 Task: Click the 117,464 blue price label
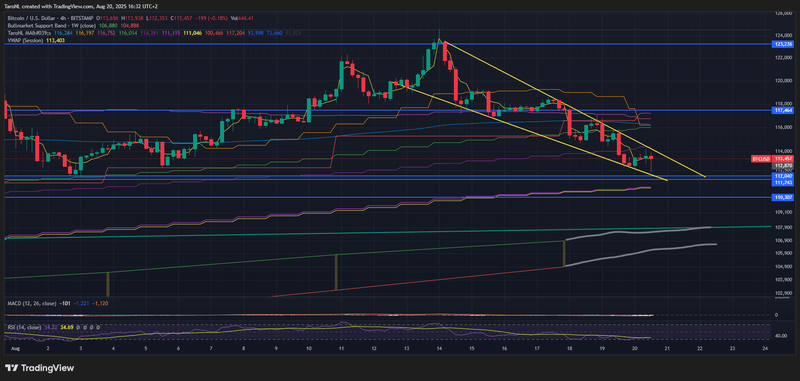click(x=784, y=110)
